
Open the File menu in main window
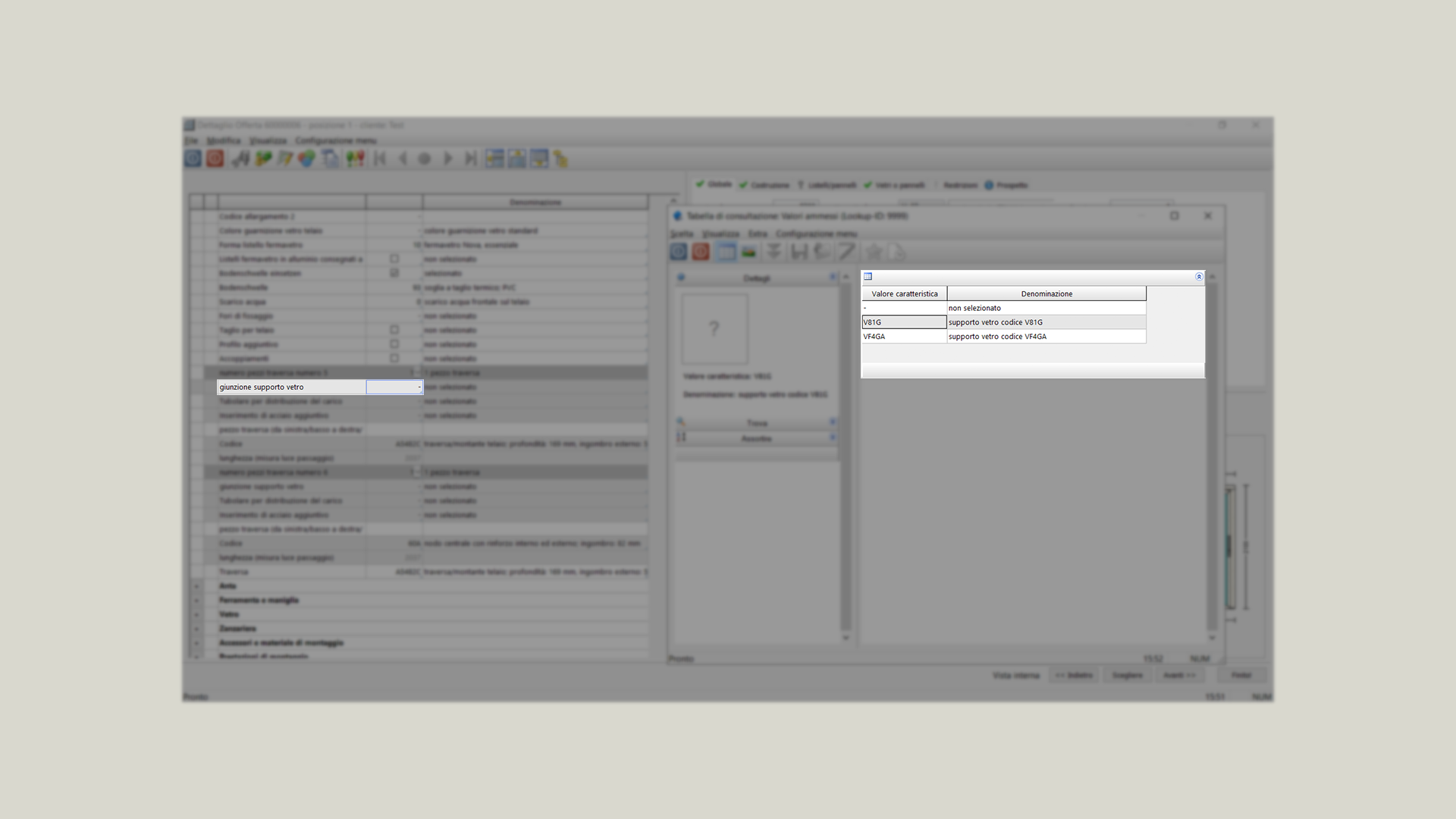tap(191, 140)
